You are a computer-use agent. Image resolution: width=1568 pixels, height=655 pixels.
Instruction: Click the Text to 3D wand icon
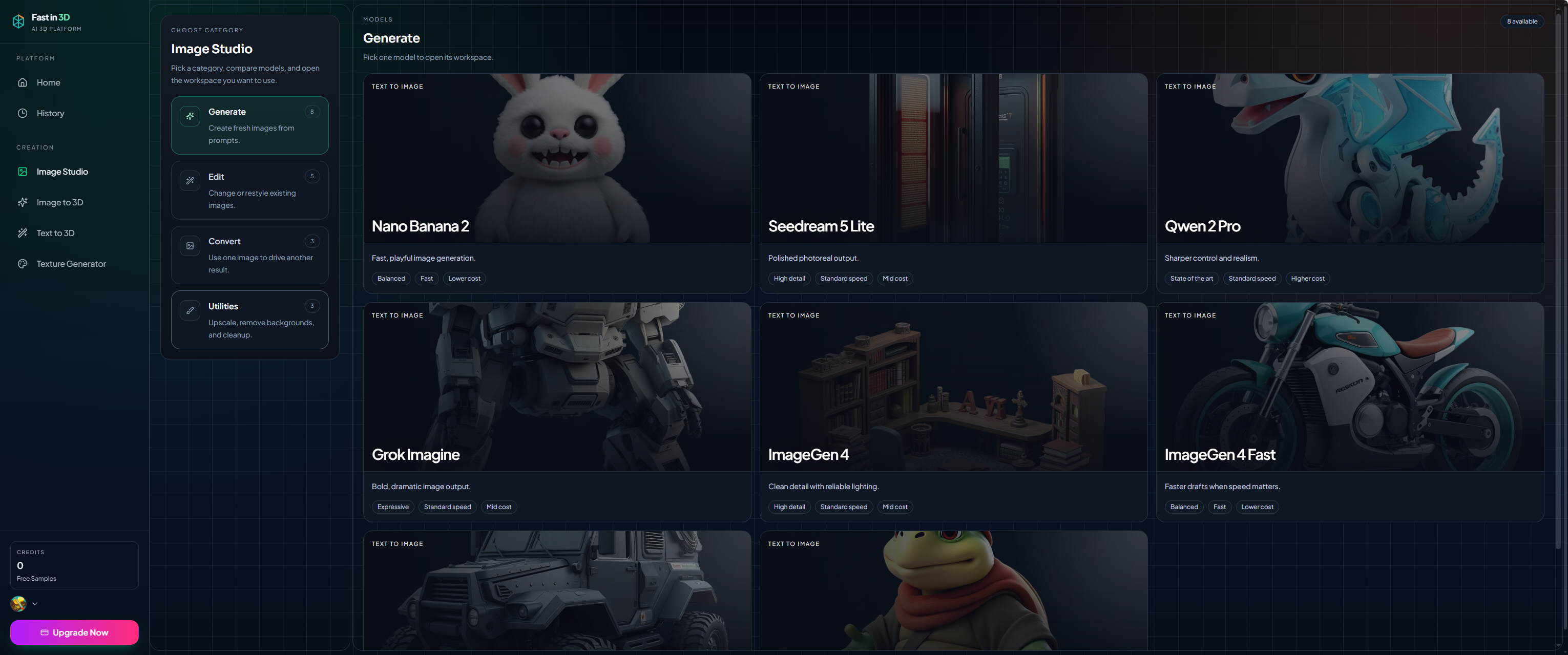tap(23, 233)
